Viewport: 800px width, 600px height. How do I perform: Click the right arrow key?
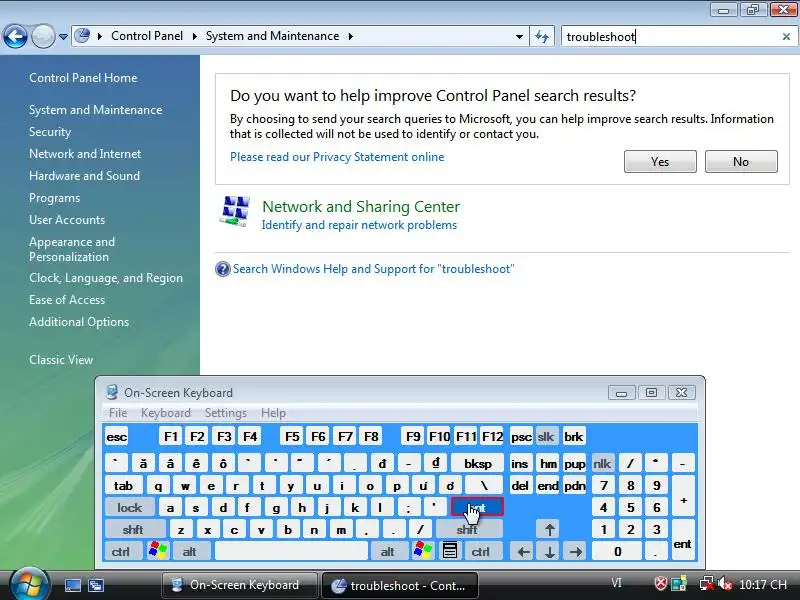click(x=576, y=552)
